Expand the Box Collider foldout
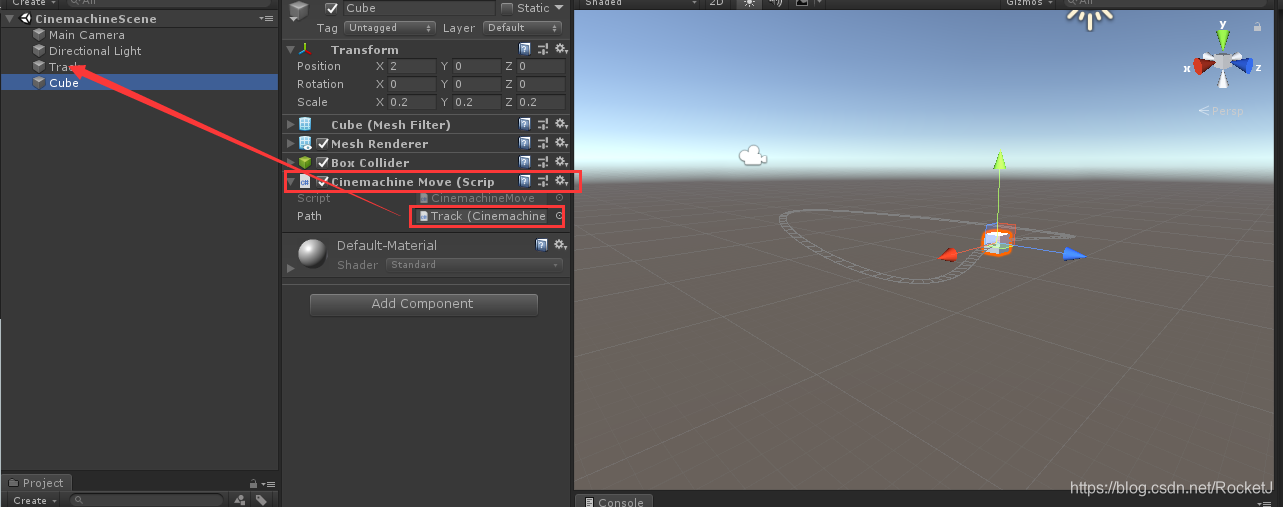 point(291,162)
